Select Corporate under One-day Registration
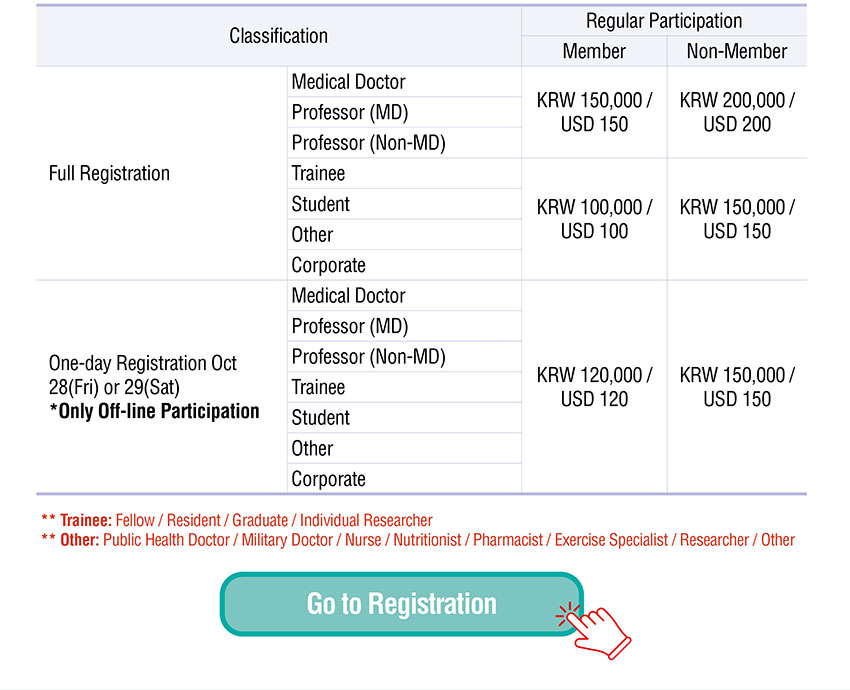This screenshot has width=850, height=690. tap(329, 479)
